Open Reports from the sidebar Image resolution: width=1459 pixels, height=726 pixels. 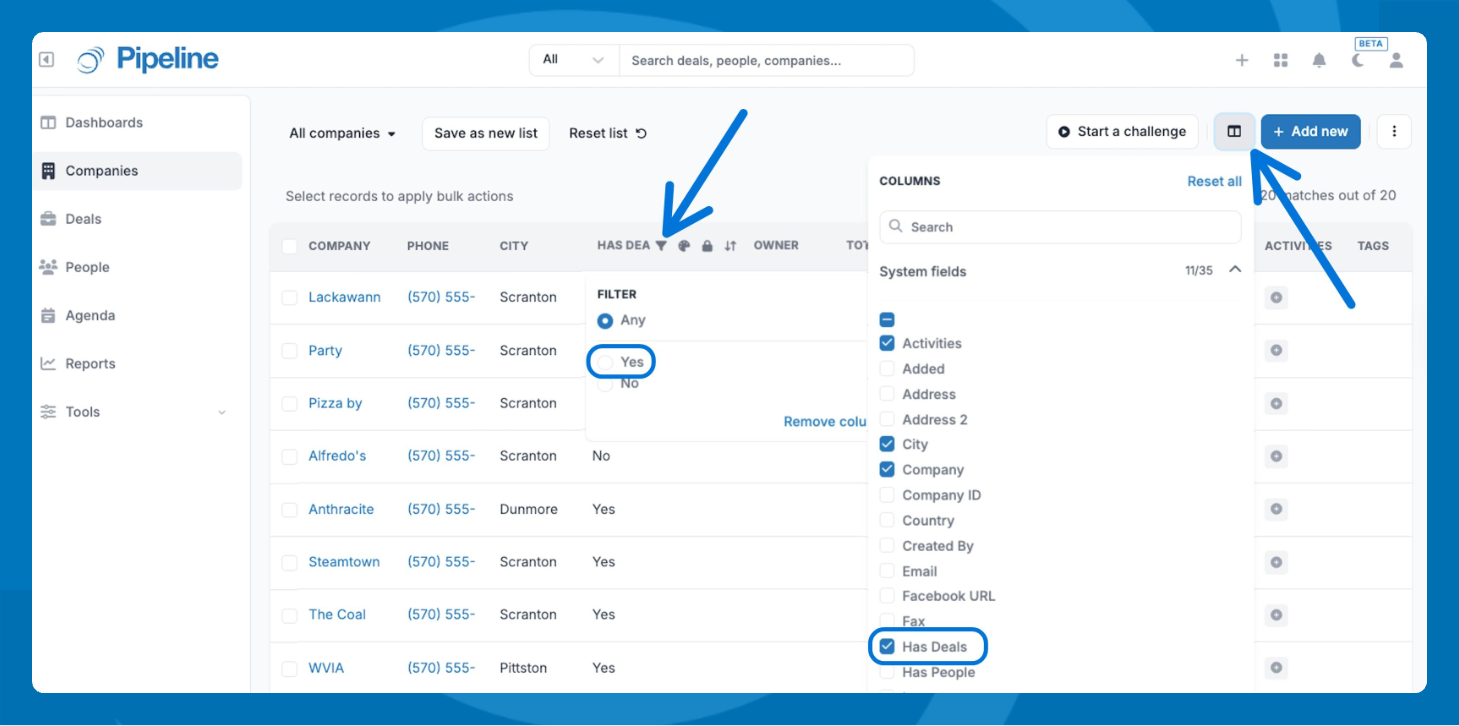90,364
